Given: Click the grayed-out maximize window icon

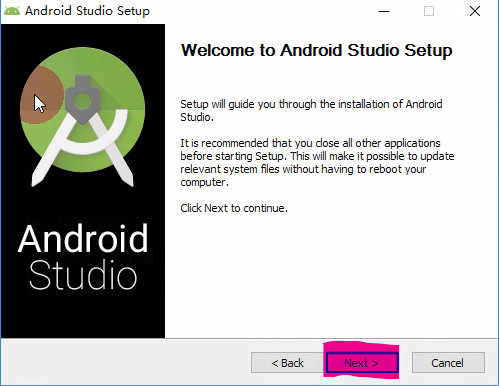Looking at the screenshot, I should click(x=429, y=11).
